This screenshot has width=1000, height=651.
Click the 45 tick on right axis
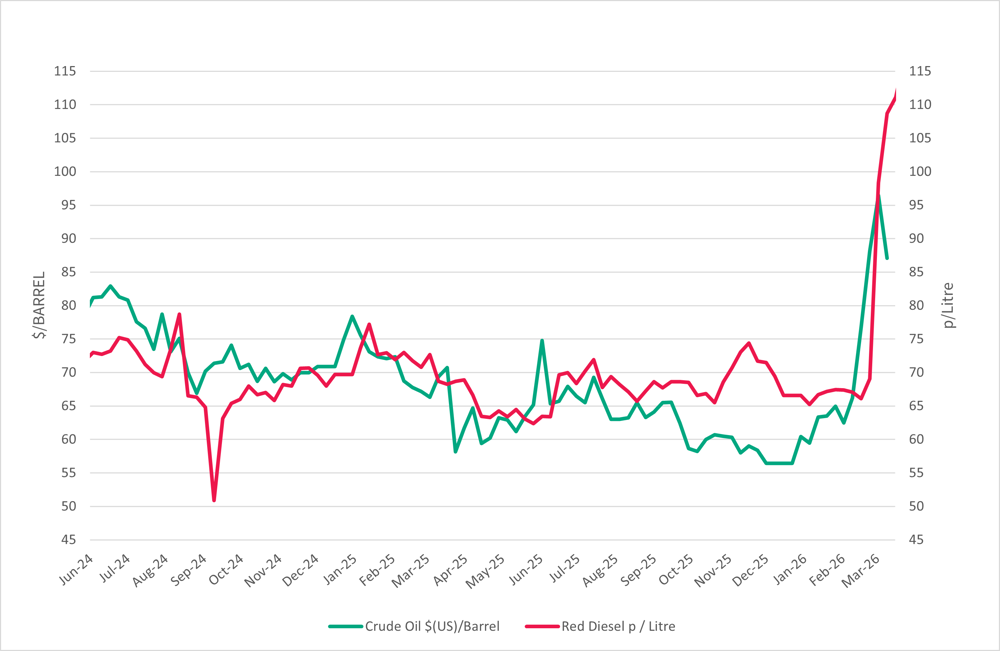coord(919,540)
